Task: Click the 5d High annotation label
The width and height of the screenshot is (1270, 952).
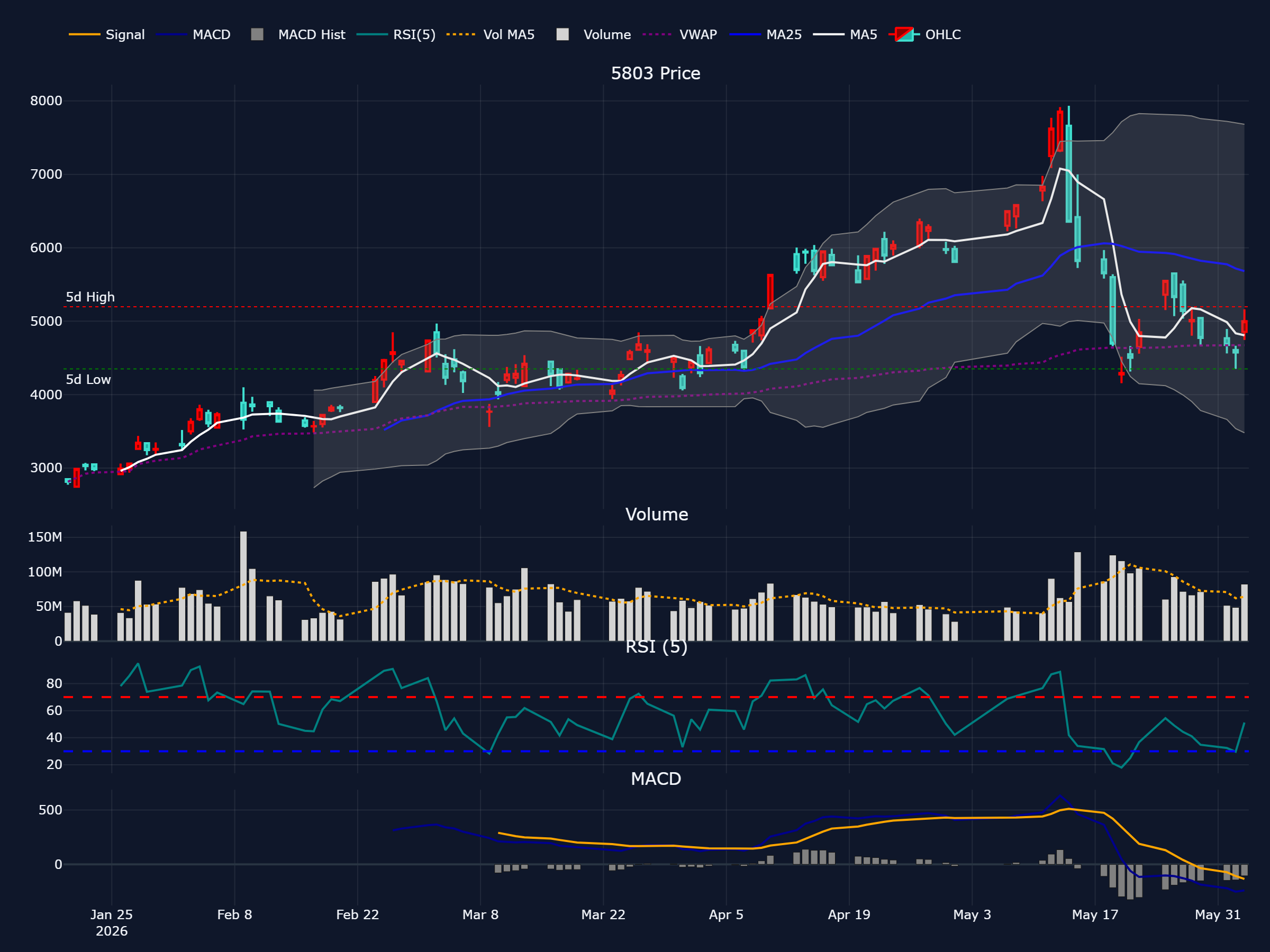Action: tap(90, 297)
